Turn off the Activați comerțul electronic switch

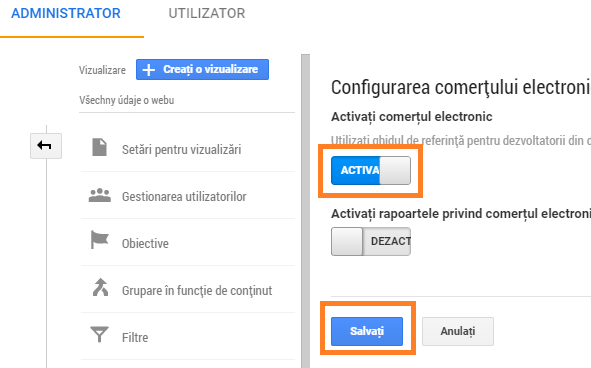pos(371,170)
